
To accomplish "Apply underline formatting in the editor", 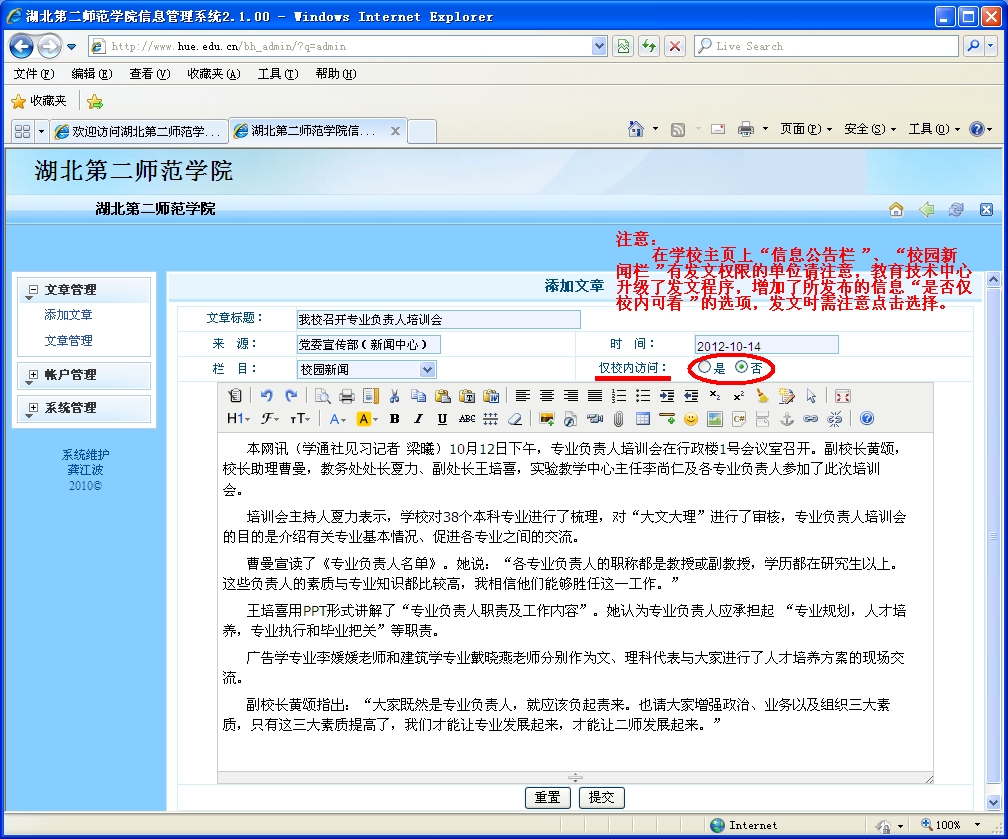I will [x=442, y=419].
